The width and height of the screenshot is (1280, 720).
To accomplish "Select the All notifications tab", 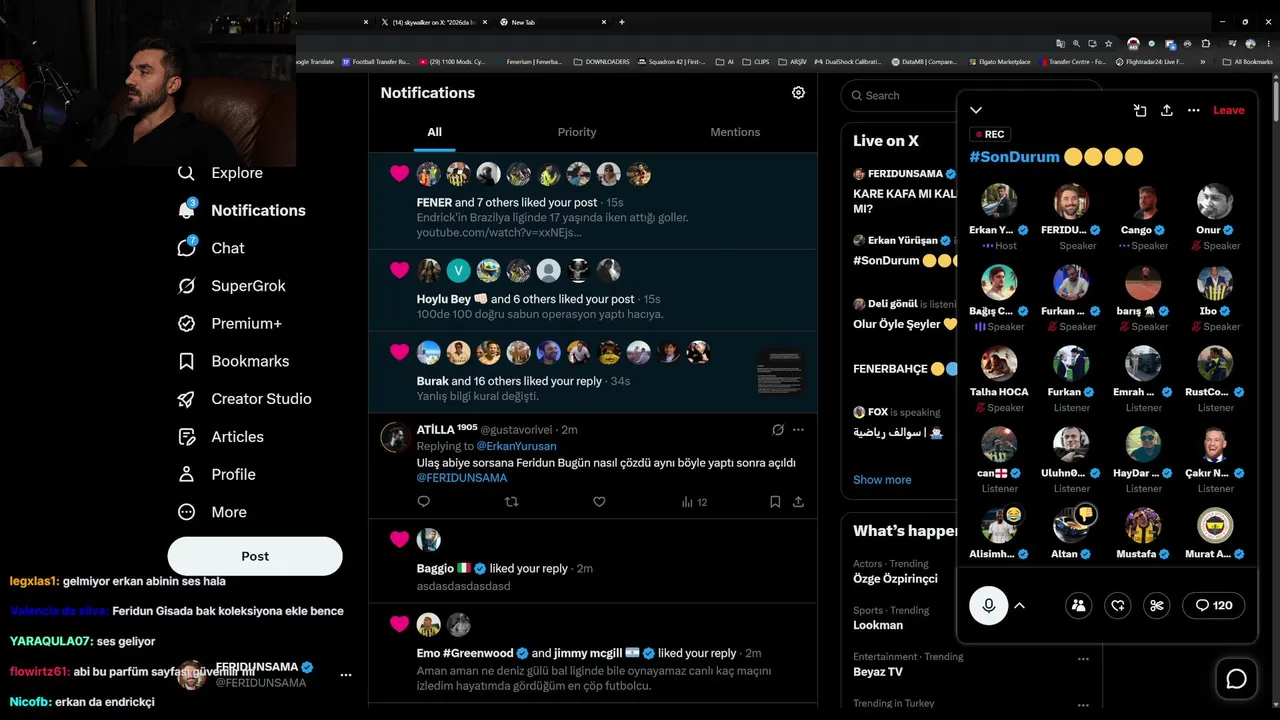I will pos(434,132).
